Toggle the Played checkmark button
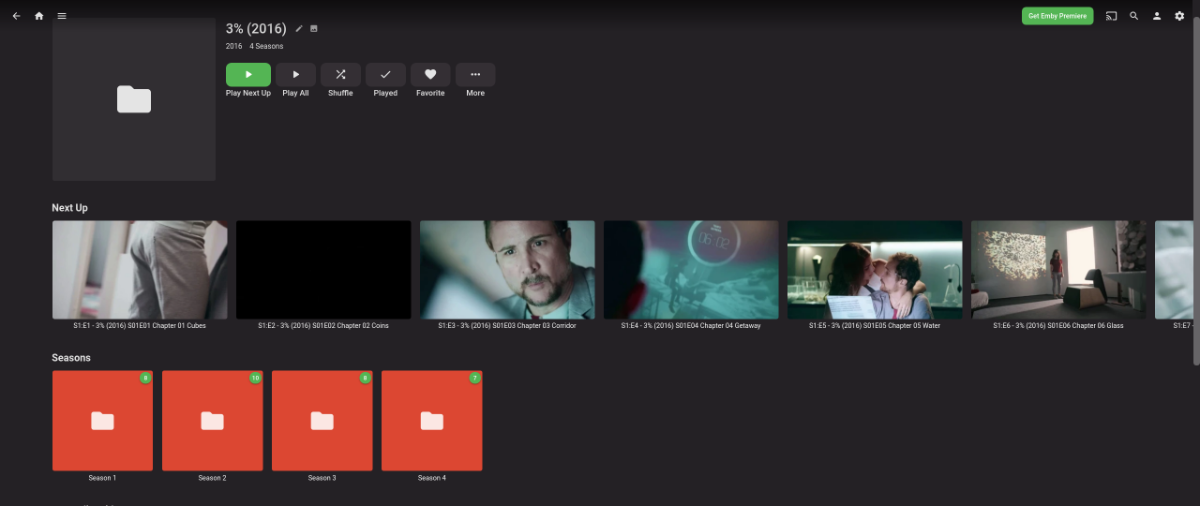 tap(385, 75)
